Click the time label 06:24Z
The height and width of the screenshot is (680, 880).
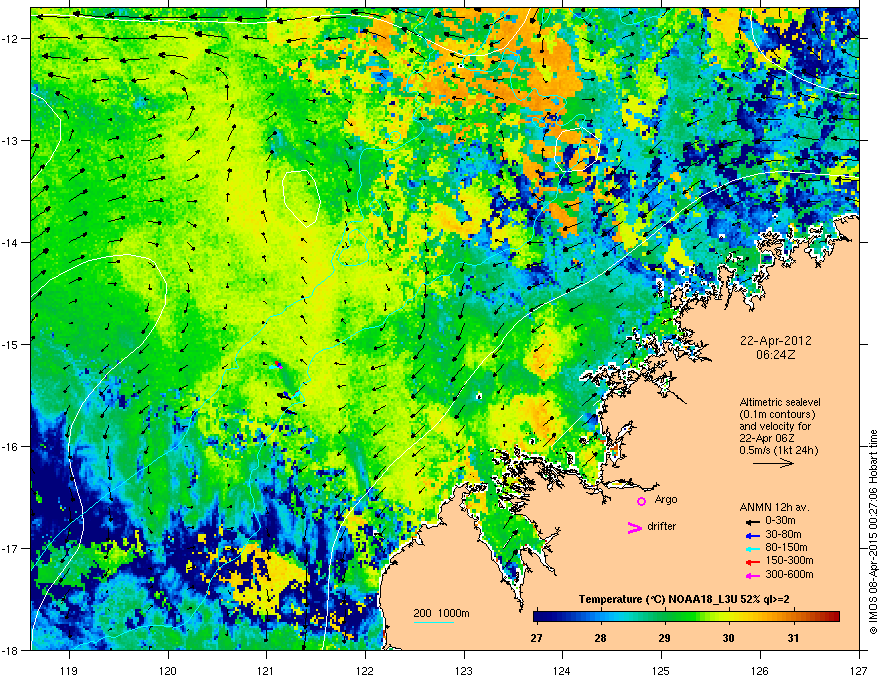(776, 355)
